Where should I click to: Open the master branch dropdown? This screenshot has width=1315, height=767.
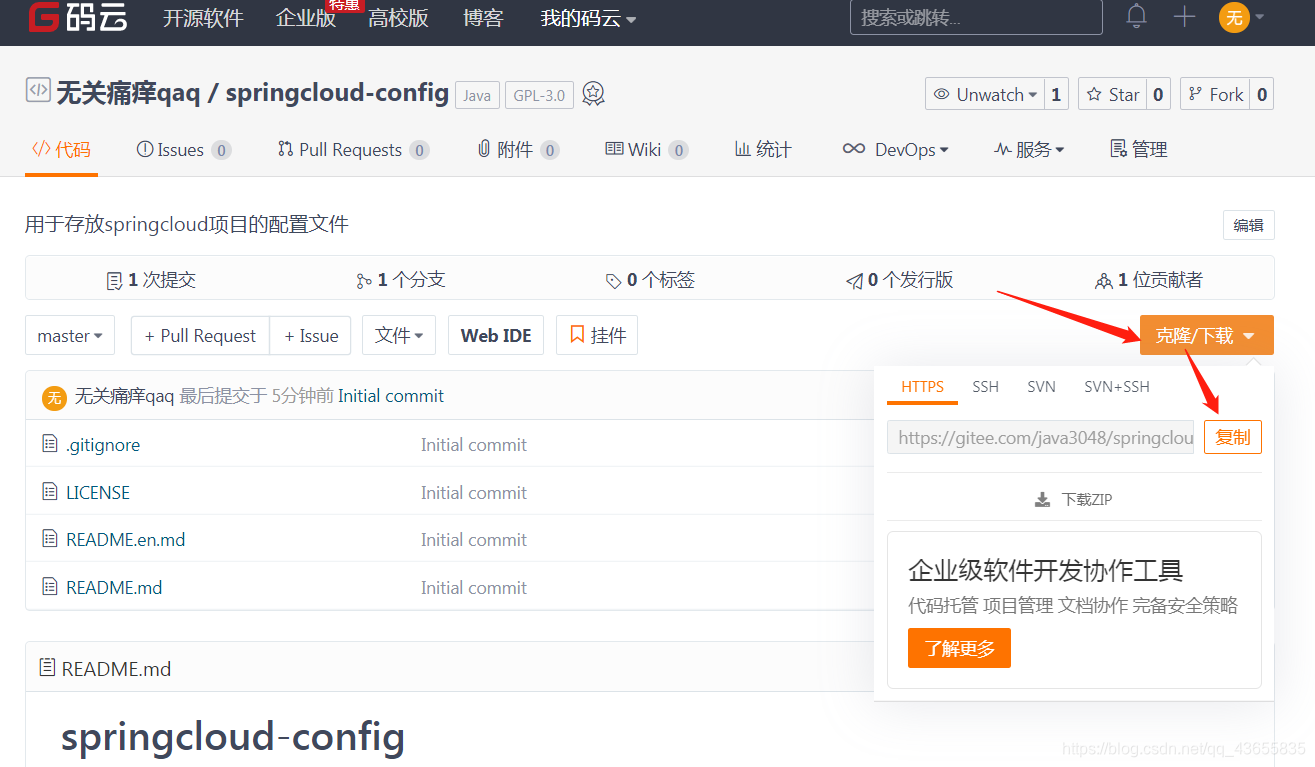tap(70, 336)
